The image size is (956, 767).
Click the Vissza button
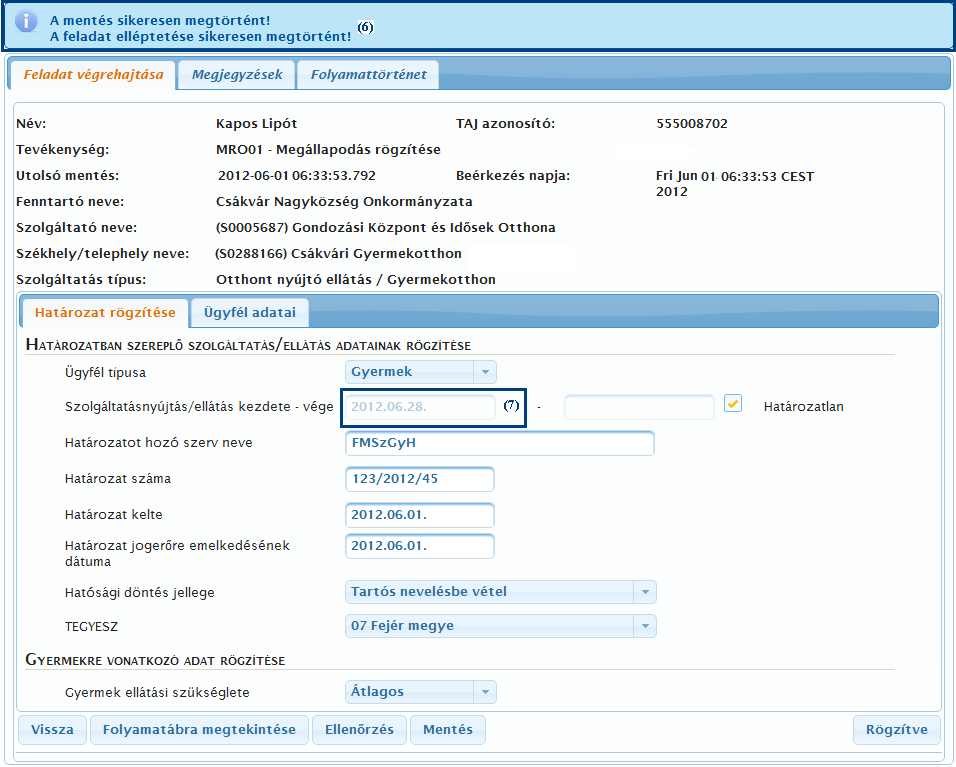coord(52,730)
